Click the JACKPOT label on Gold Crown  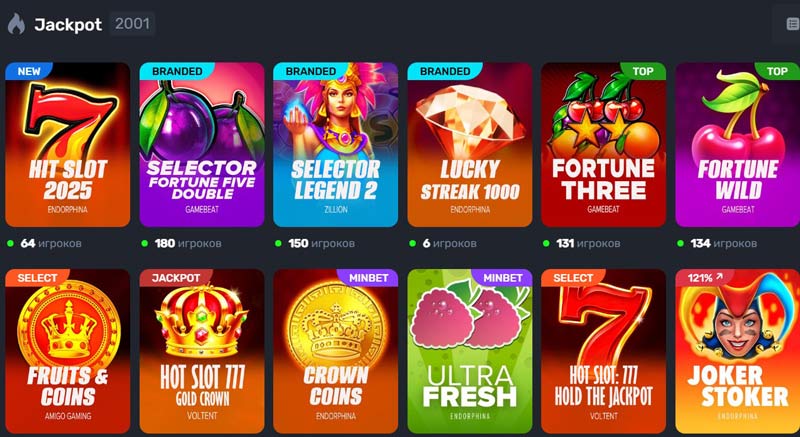click(176, 278)
